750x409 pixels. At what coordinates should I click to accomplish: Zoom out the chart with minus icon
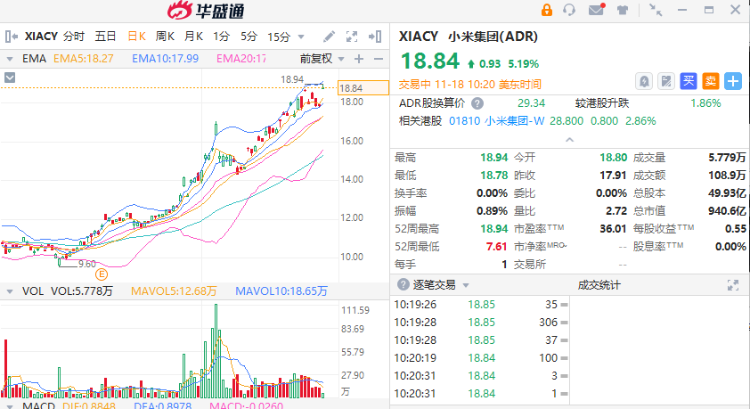coord(378,59)
